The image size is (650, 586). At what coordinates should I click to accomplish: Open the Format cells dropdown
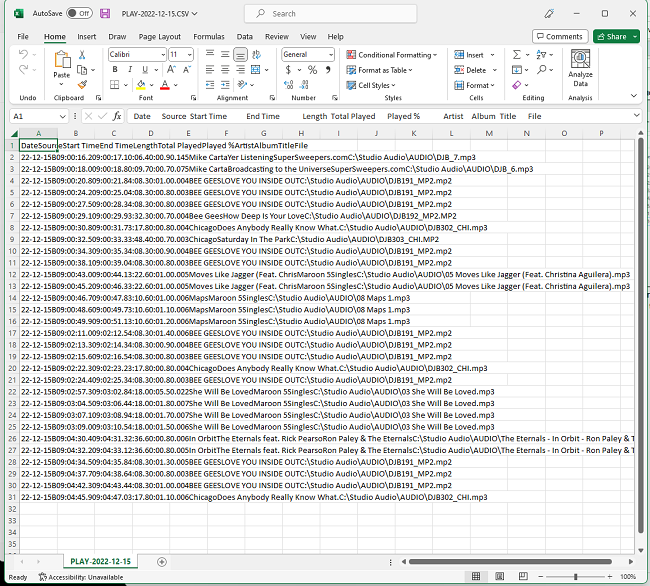pyautogui.click(x=475, y=85)
